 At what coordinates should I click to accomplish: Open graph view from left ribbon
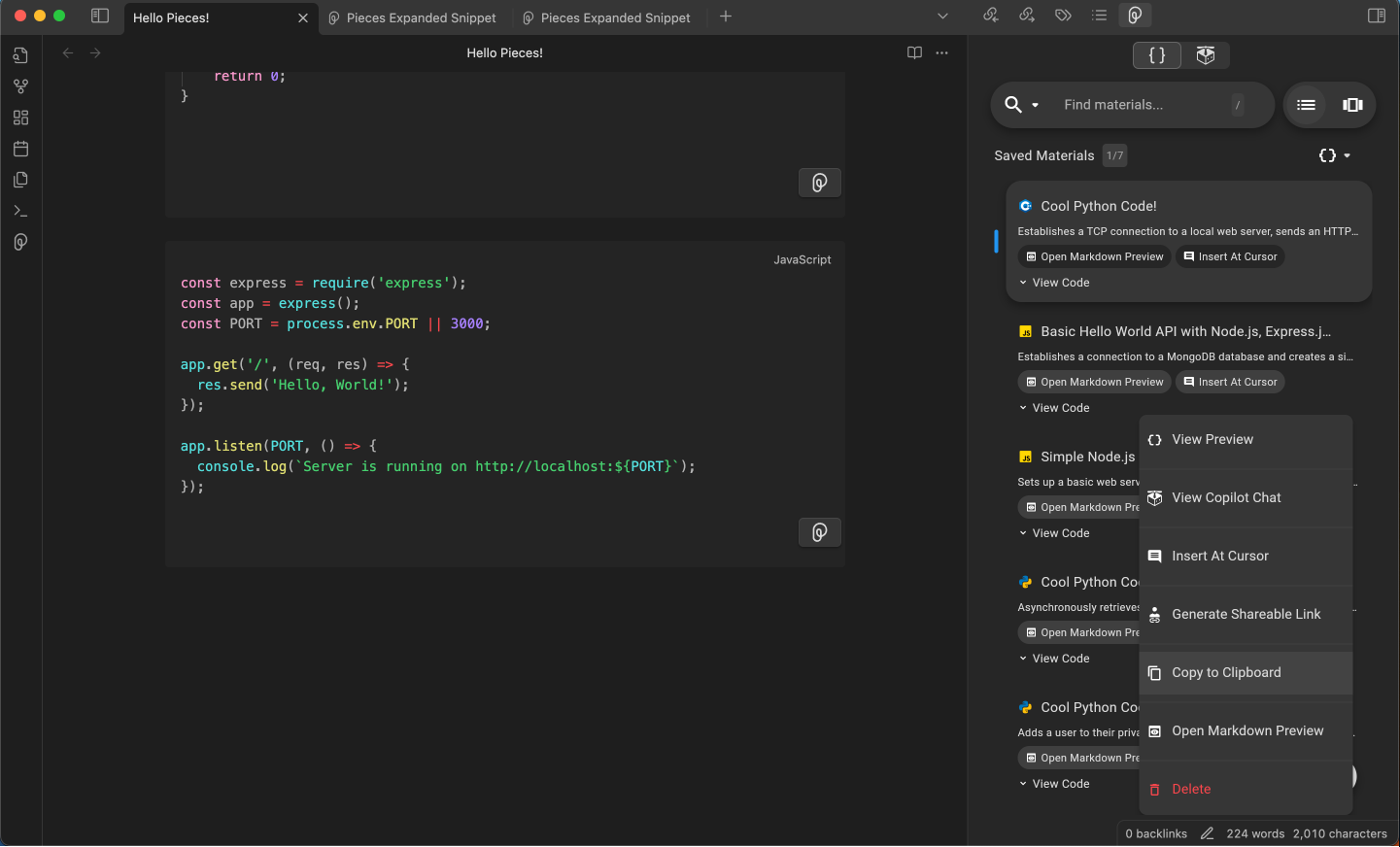click(x=20, y=86)
